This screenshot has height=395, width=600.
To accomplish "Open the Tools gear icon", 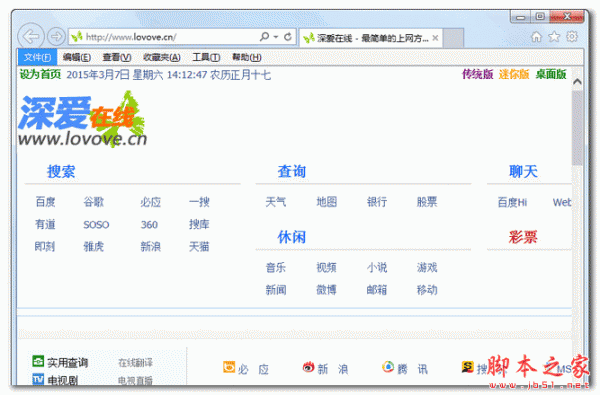I will click(x=572, y=37).
